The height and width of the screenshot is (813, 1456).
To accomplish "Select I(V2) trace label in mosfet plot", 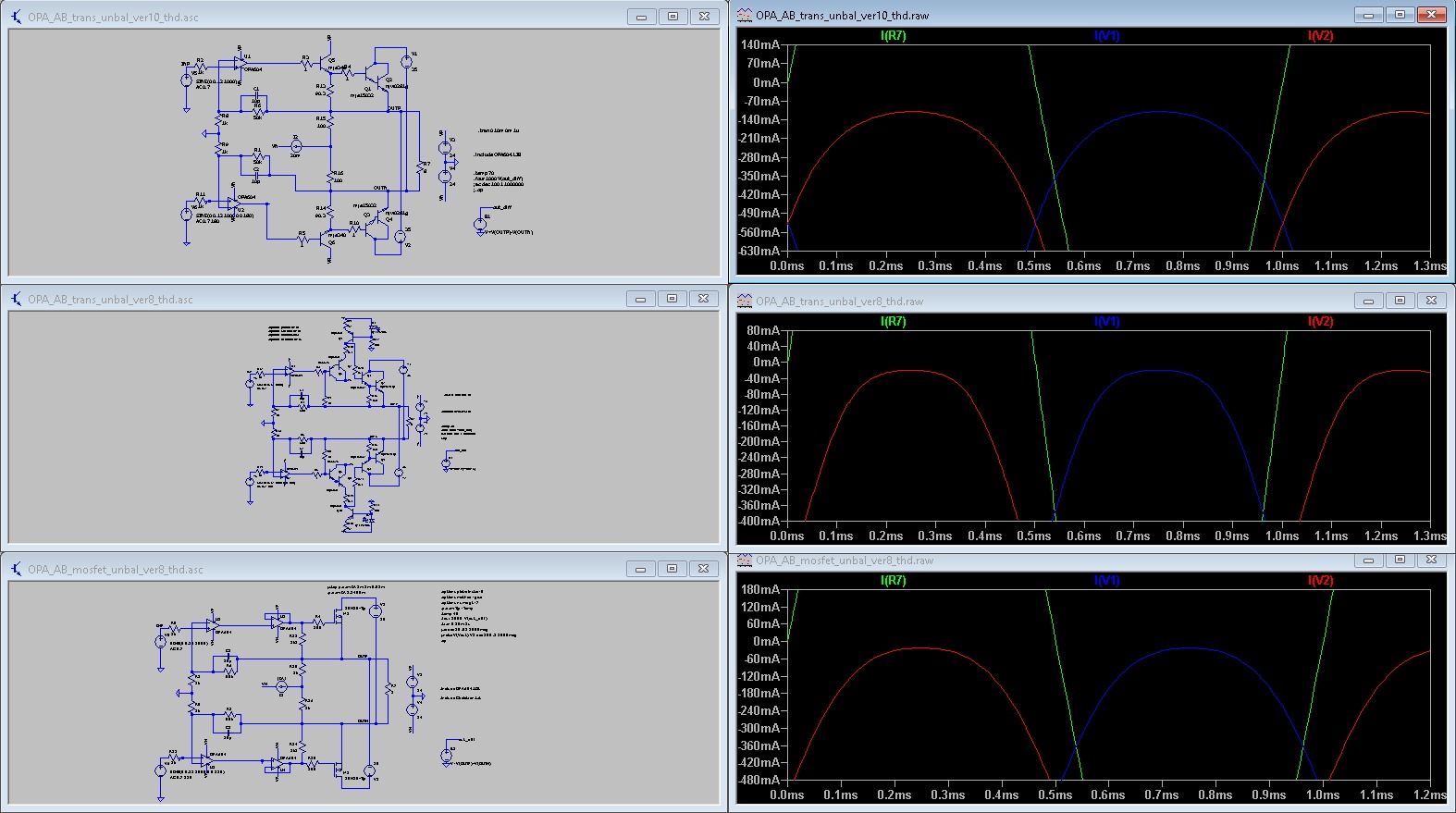I will 1320,580.
